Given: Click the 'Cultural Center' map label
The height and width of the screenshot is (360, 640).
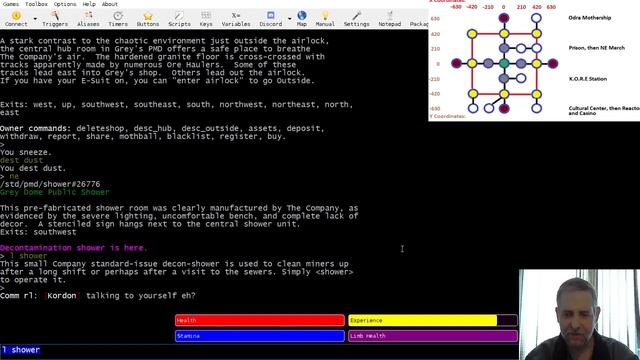Looking at the screenshot, I should (604, 111).
